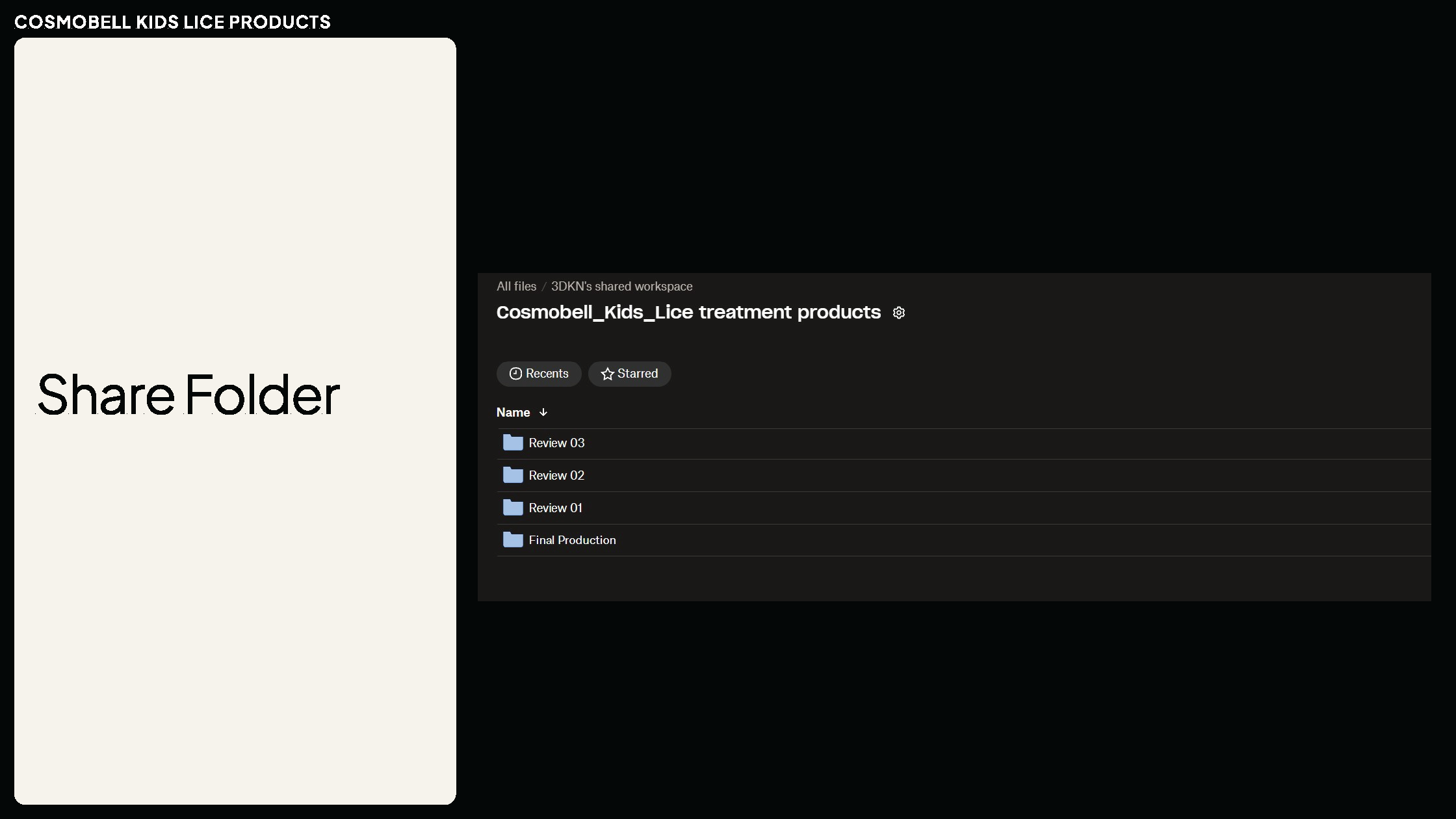This screenshot has width=1456, height=819.
Task: Click the Review 02 folder icon
Action: [x=513, y=475]
